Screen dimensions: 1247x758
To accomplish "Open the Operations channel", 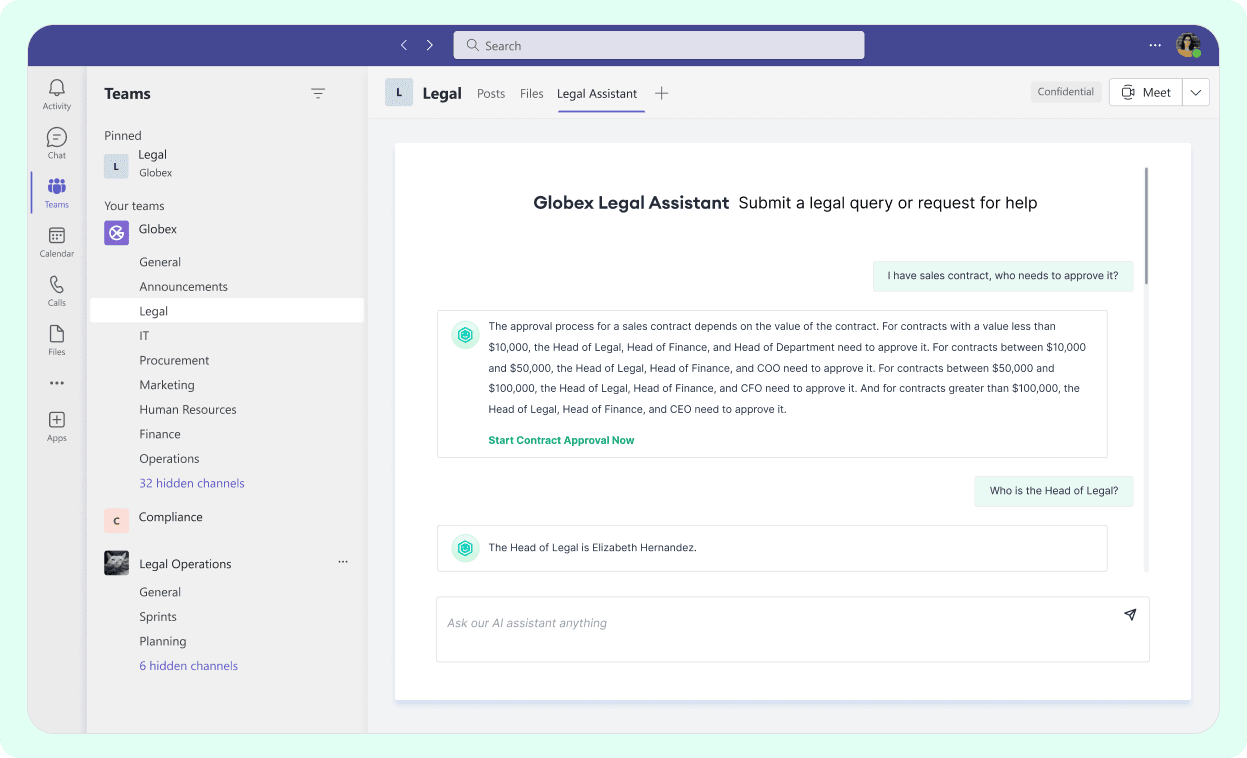I will coord(169,459).
